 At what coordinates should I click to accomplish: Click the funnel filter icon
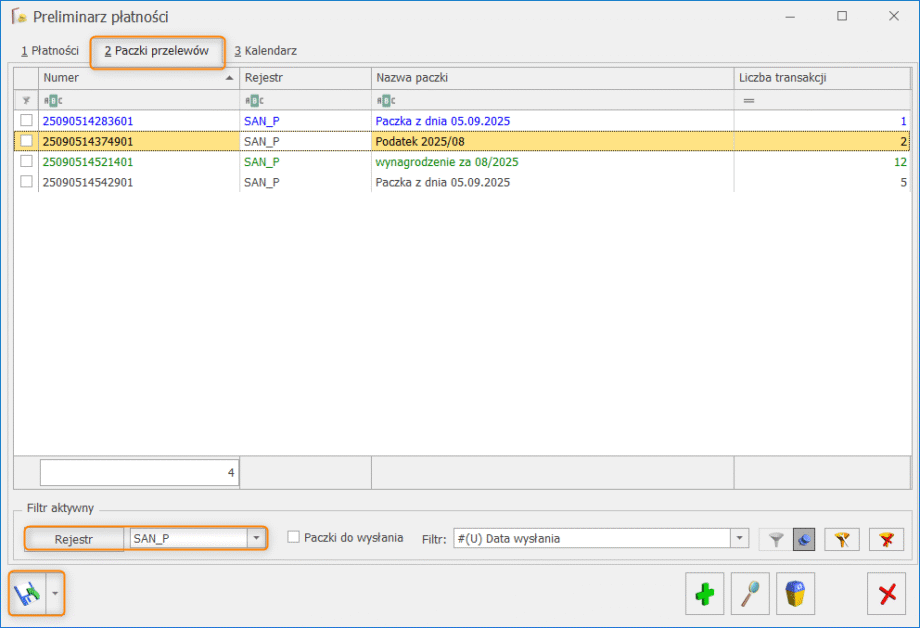[774, 539]
